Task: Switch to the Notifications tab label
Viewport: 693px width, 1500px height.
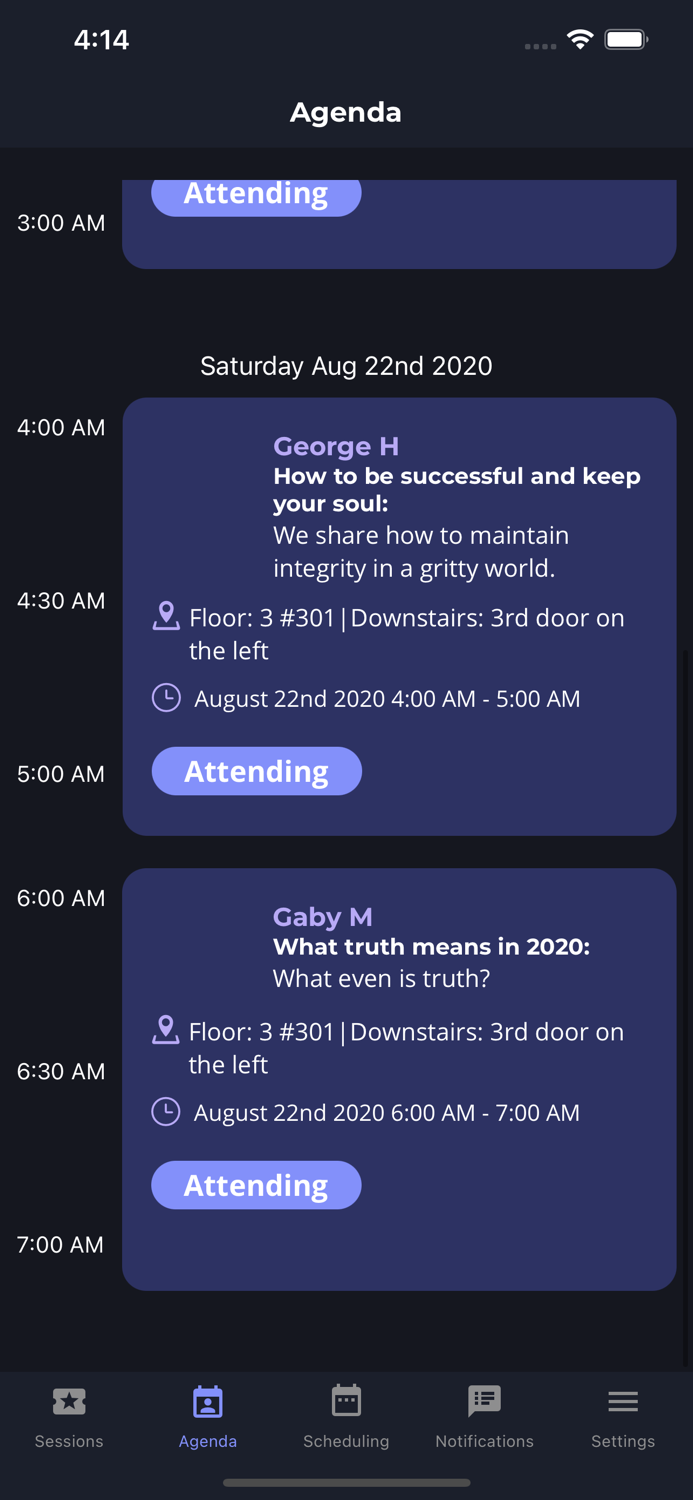Action: [484, 1441]
